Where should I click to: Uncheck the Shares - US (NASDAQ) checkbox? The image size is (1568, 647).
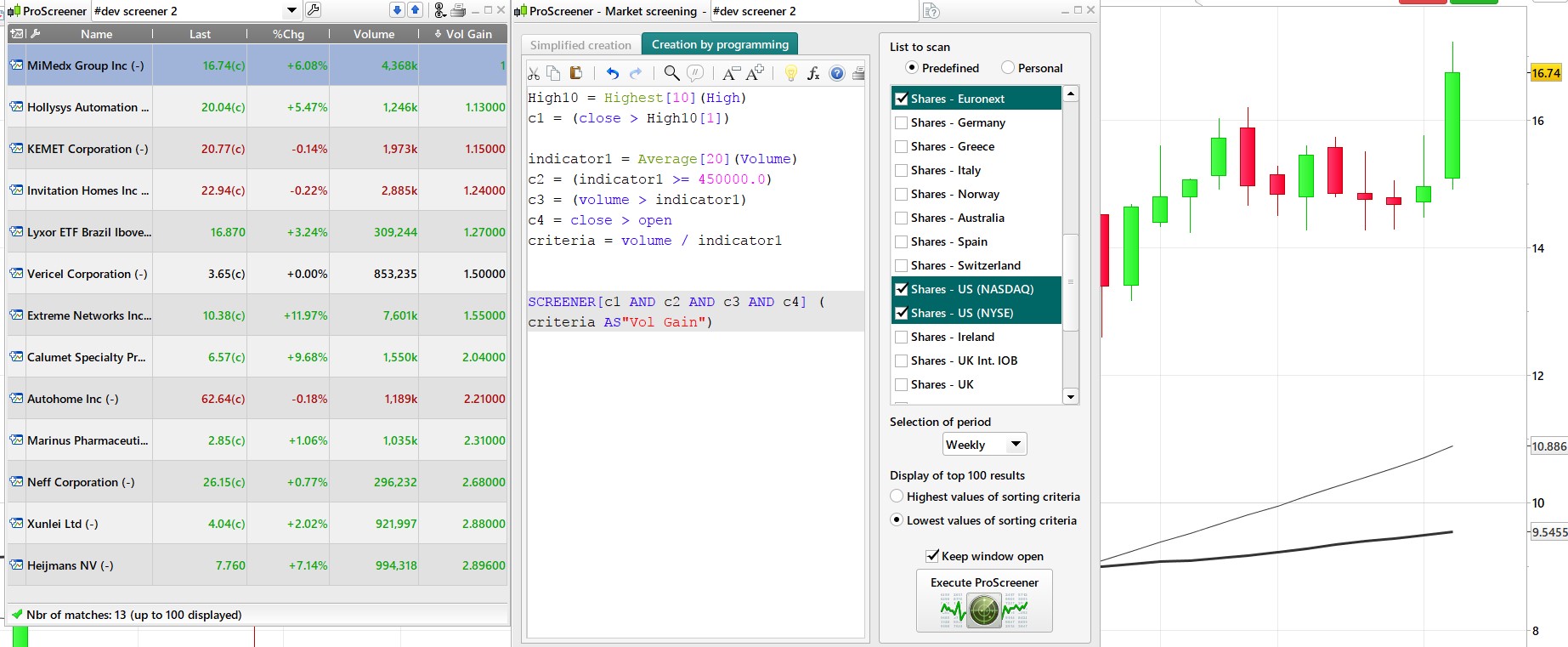pyautogui.click(x=902, y=290)
